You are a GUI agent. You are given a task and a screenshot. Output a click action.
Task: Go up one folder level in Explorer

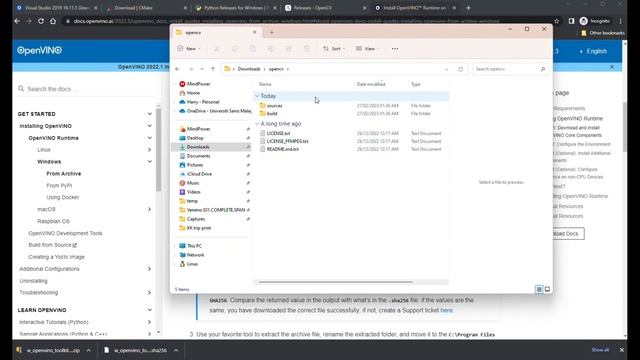click(213, 69)
